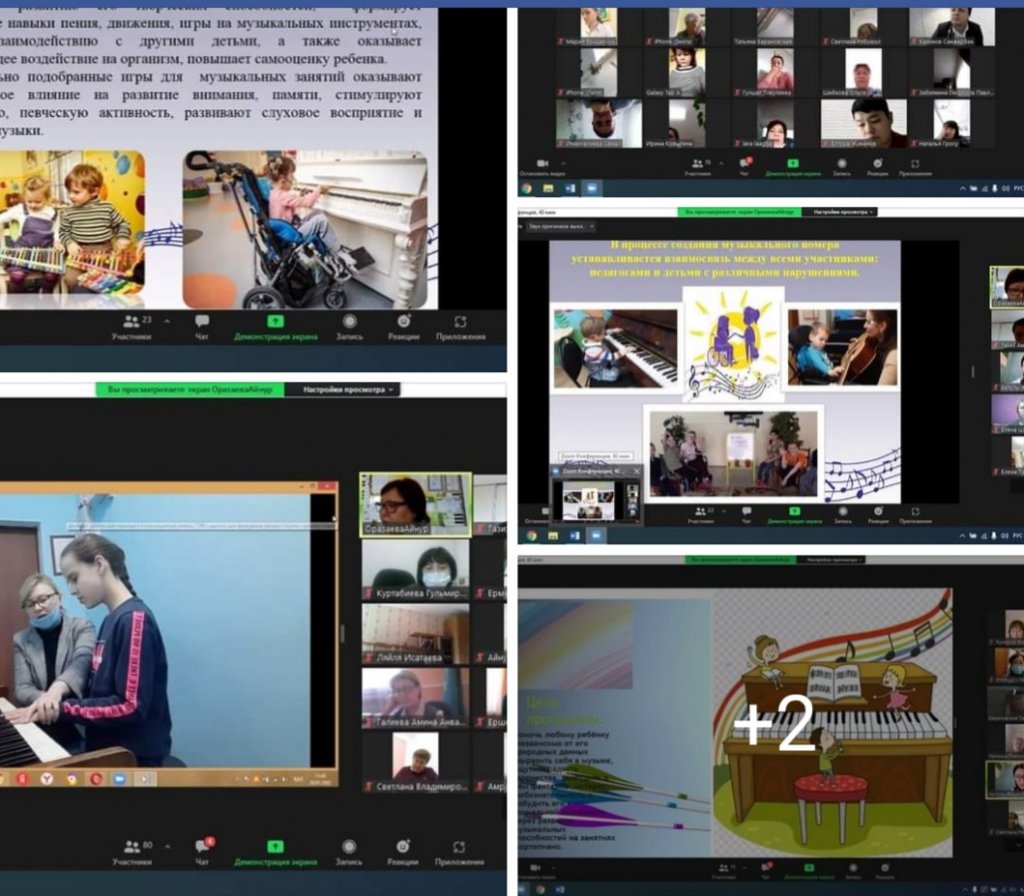The height and width of the screenshot is (896, 1024).
Task: Open Participants in the 80-participant Zoom window
Action: [x=132, y=852]
